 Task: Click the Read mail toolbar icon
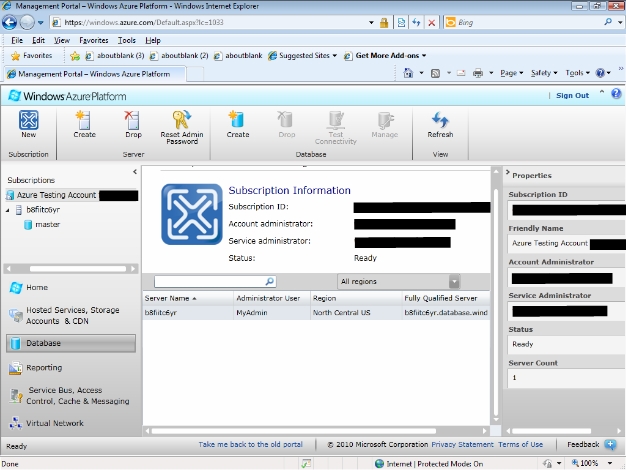pos(461,73)
